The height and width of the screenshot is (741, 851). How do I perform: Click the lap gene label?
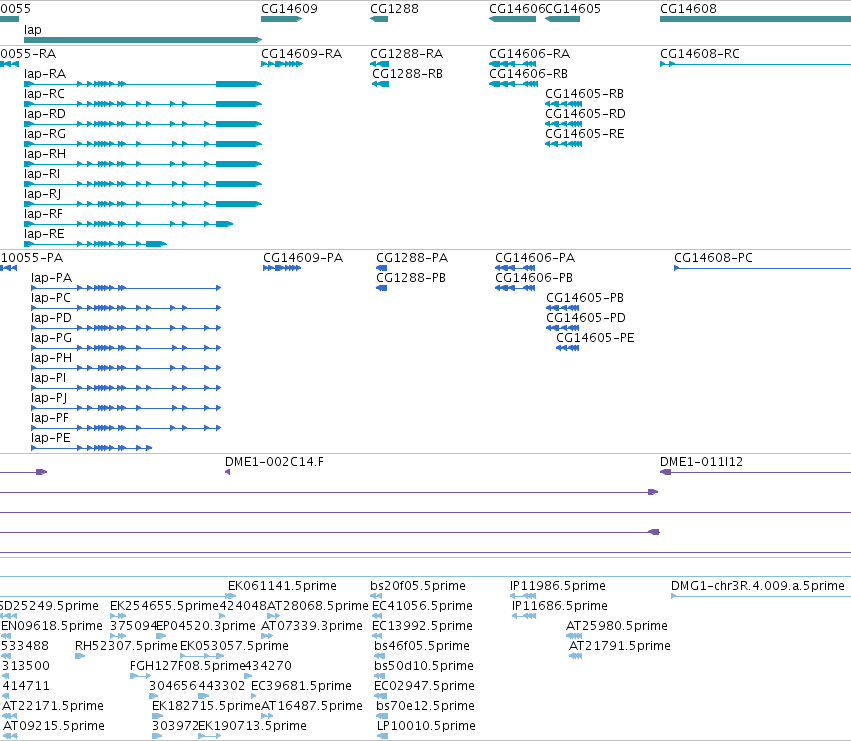click(33, 30)
